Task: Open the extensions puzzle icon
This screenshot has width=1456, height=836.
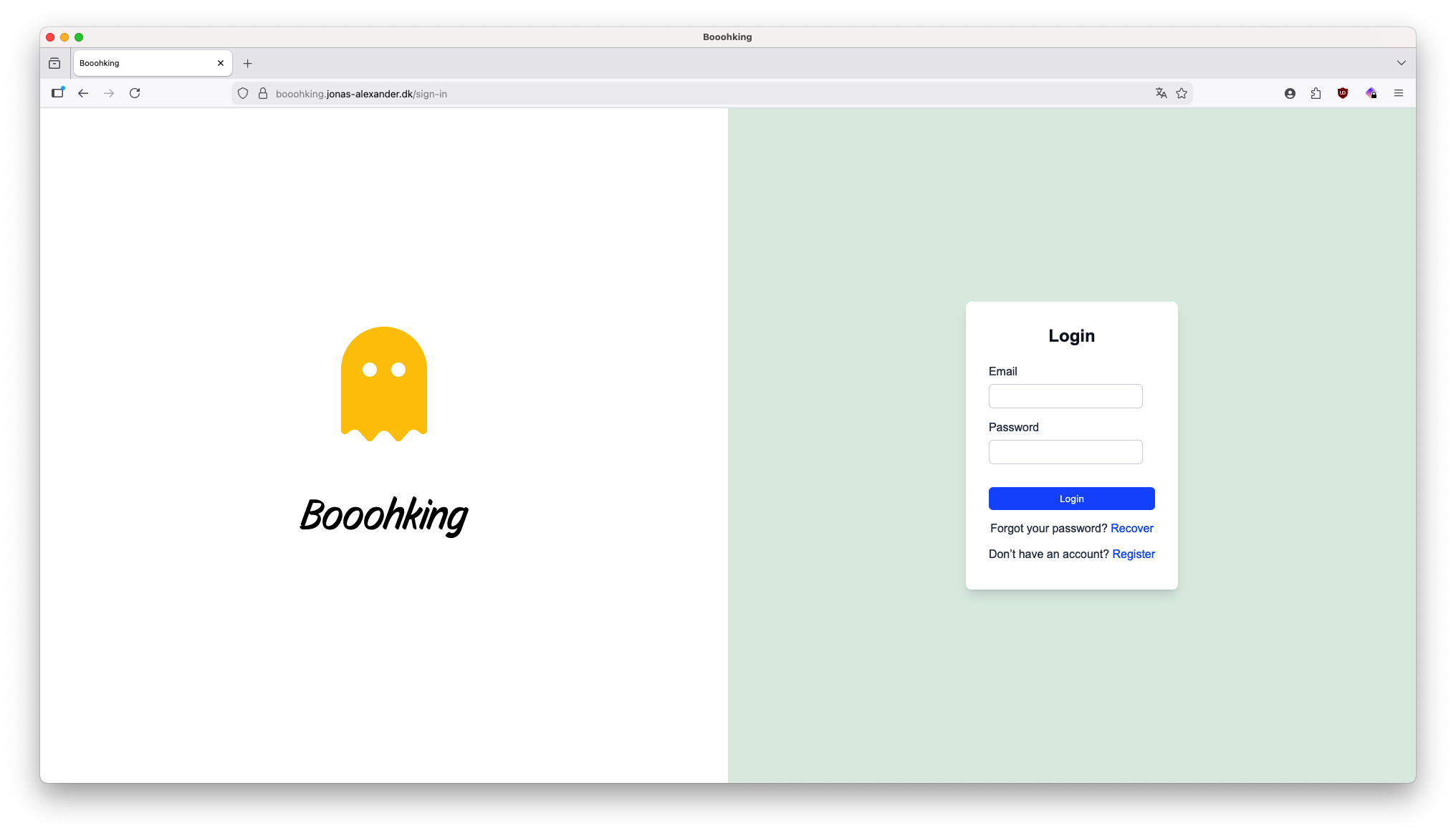Action: (1316, 93)
